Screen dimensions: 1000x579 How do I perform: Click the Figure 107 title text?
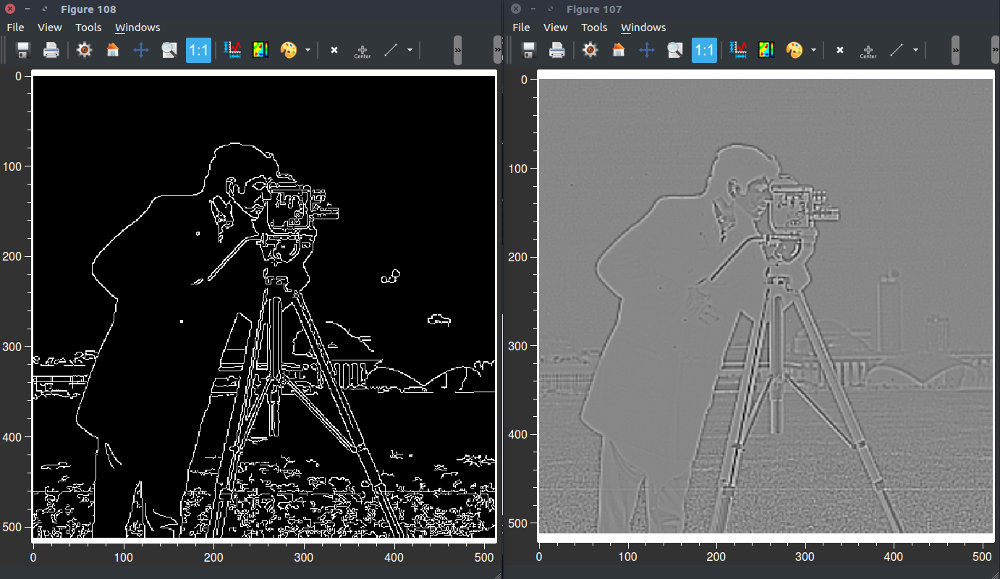click(x=594, y=10)
